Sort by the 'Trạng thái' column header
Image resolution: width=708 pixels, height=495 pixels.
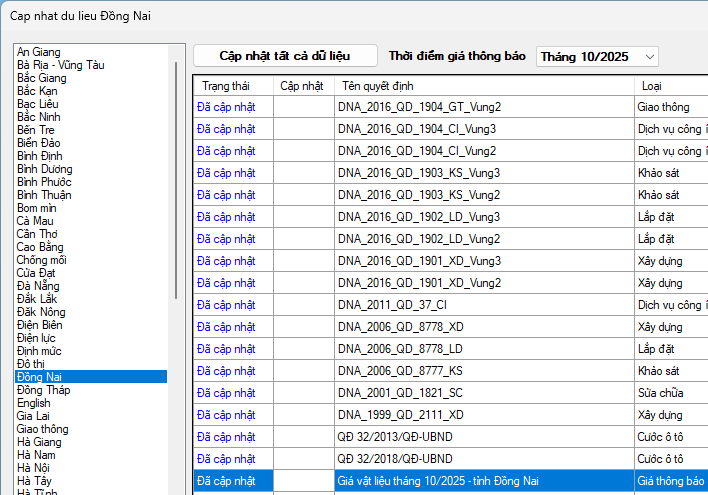(232, 86)
